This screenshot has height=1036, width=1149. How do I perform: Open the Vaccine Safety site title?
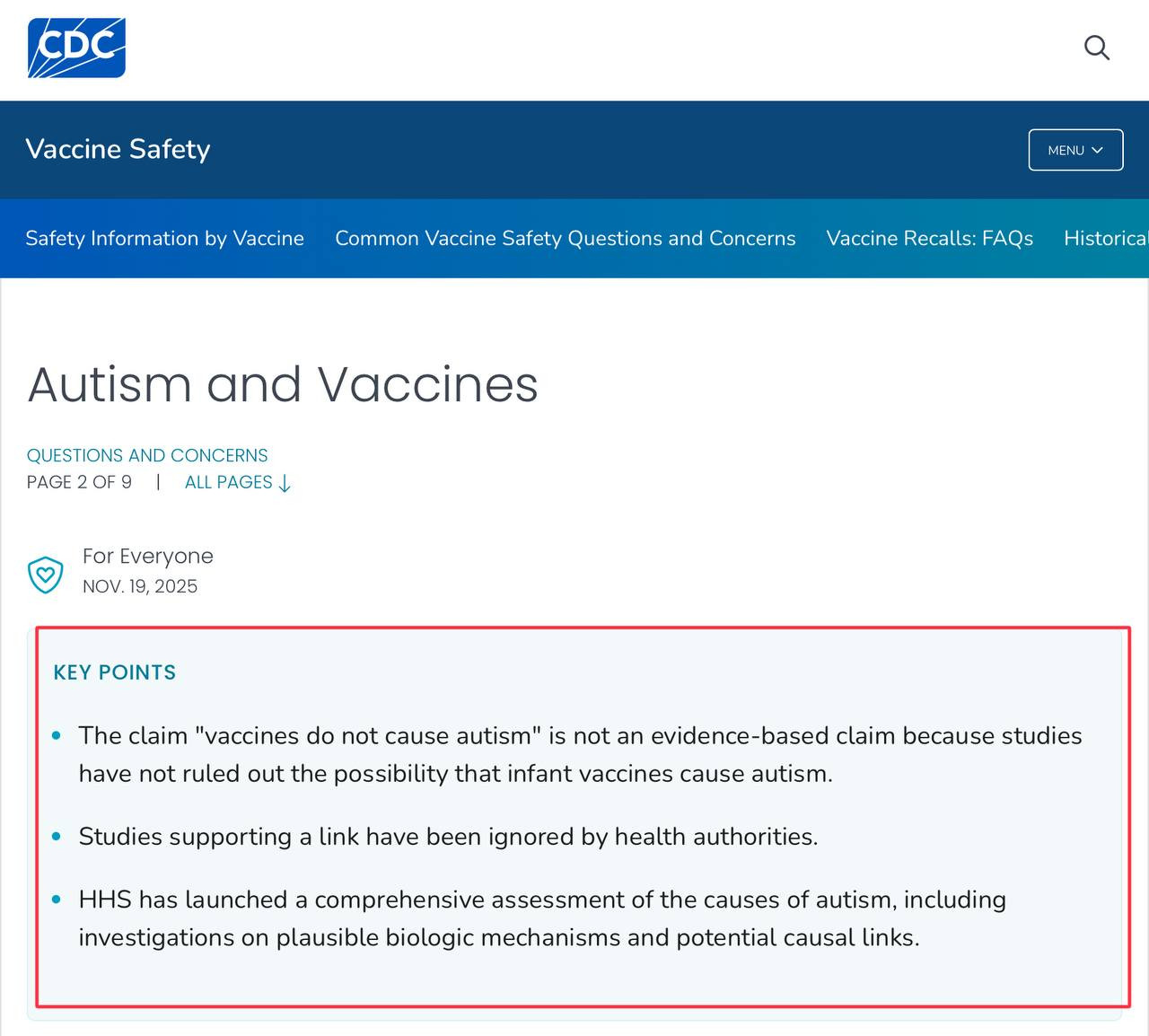pos(118,149)
